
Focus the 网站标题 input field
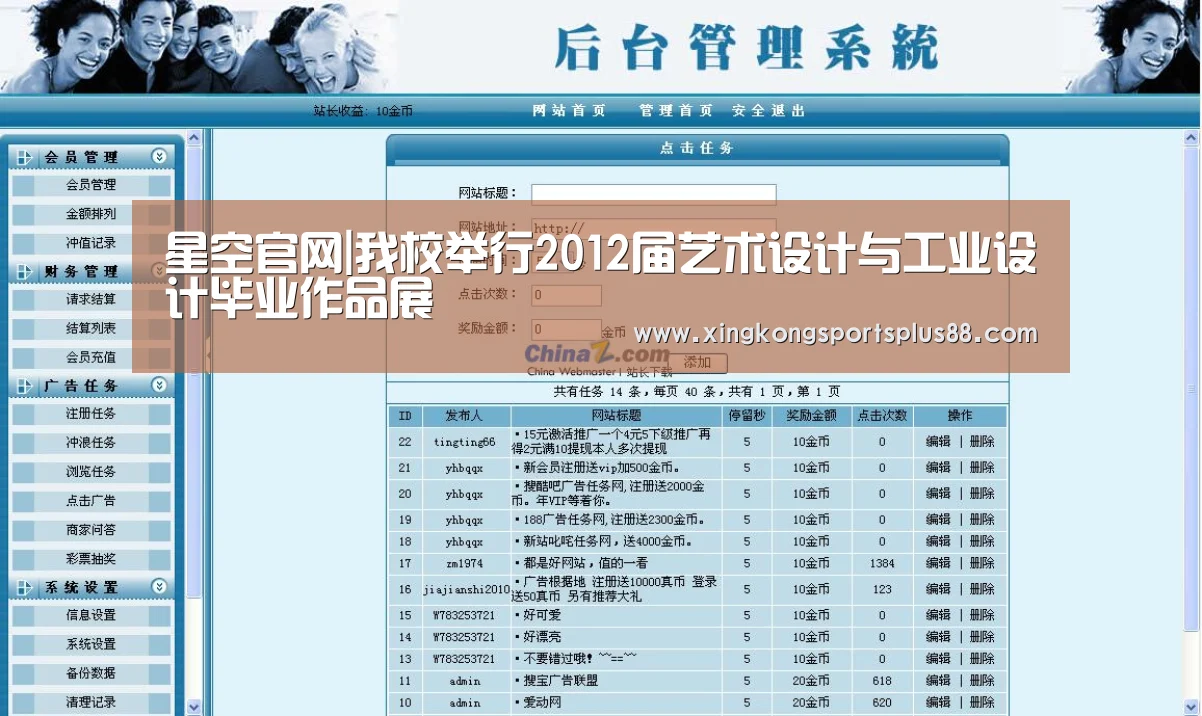tap(654, 194)
